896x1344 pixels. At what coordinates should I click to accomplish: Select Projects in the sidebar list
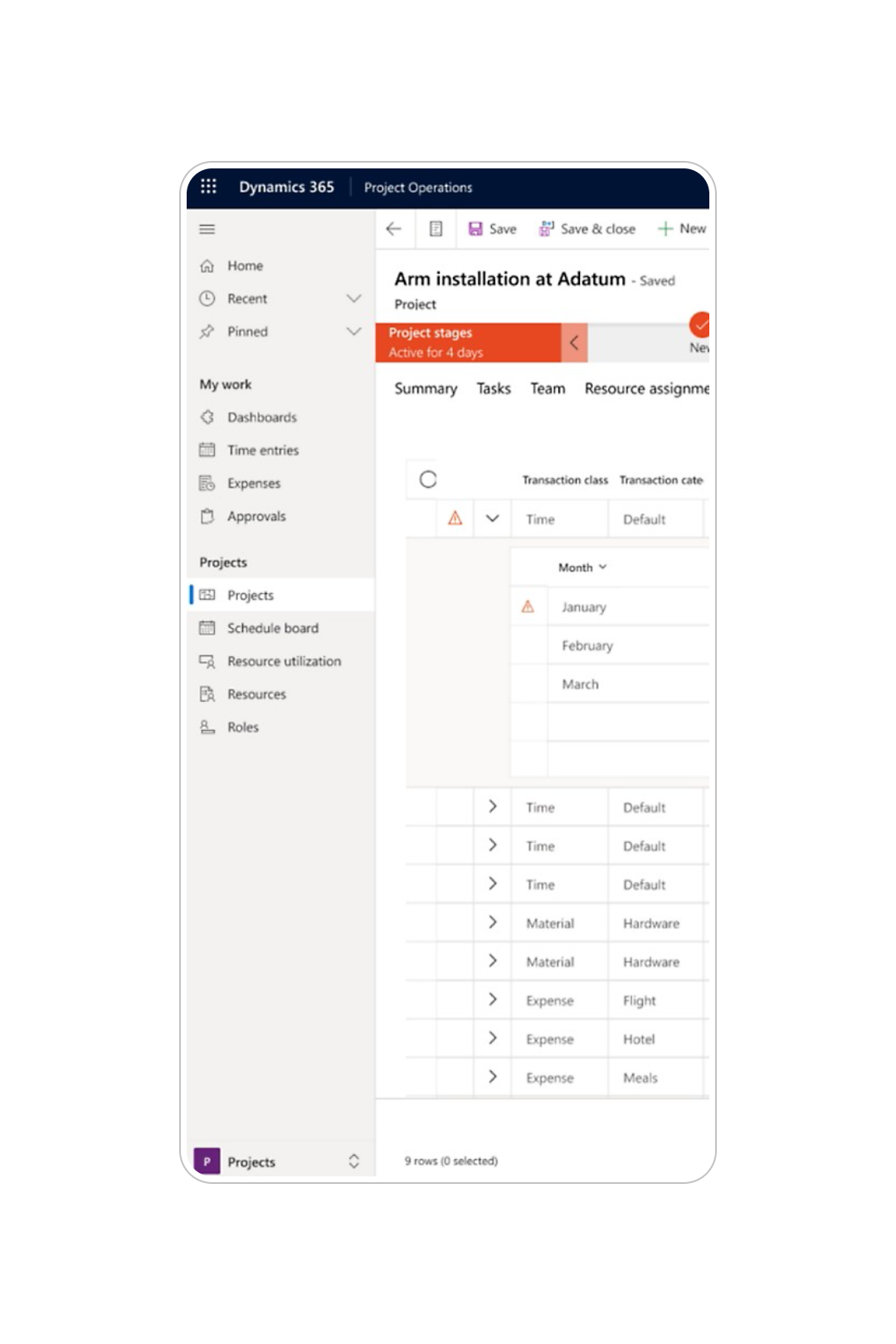point(280,596)
